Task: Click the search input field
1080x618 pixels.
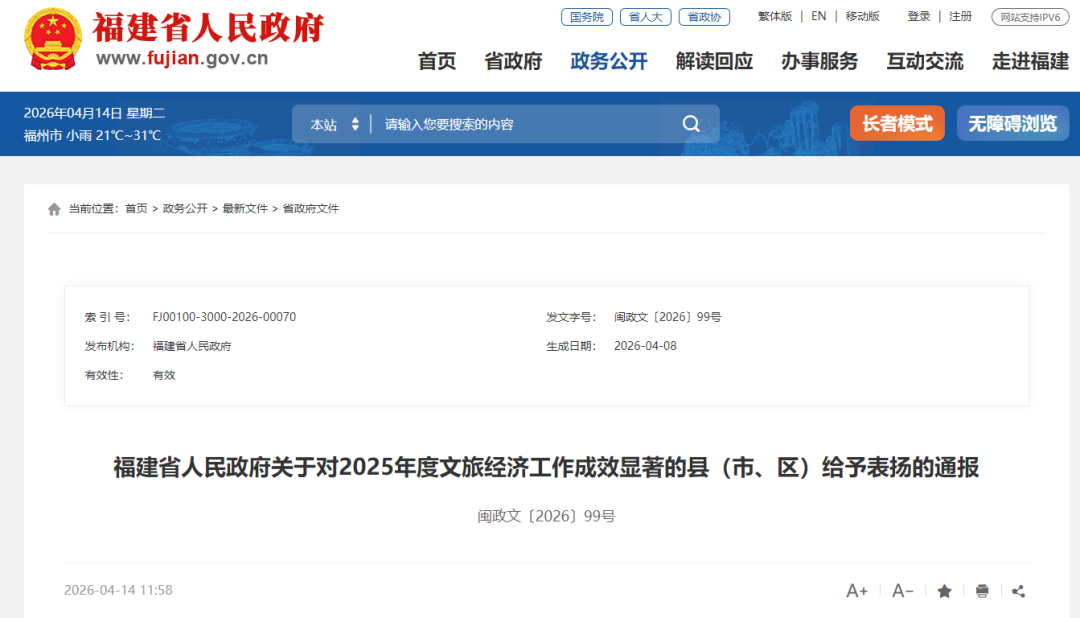Action: 520,125
